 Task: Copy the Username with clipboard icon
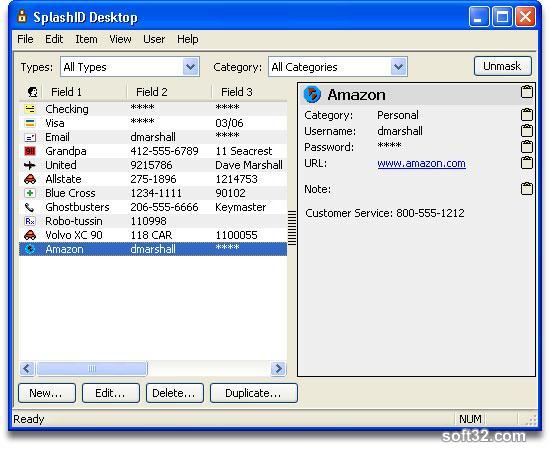(526, 130)
